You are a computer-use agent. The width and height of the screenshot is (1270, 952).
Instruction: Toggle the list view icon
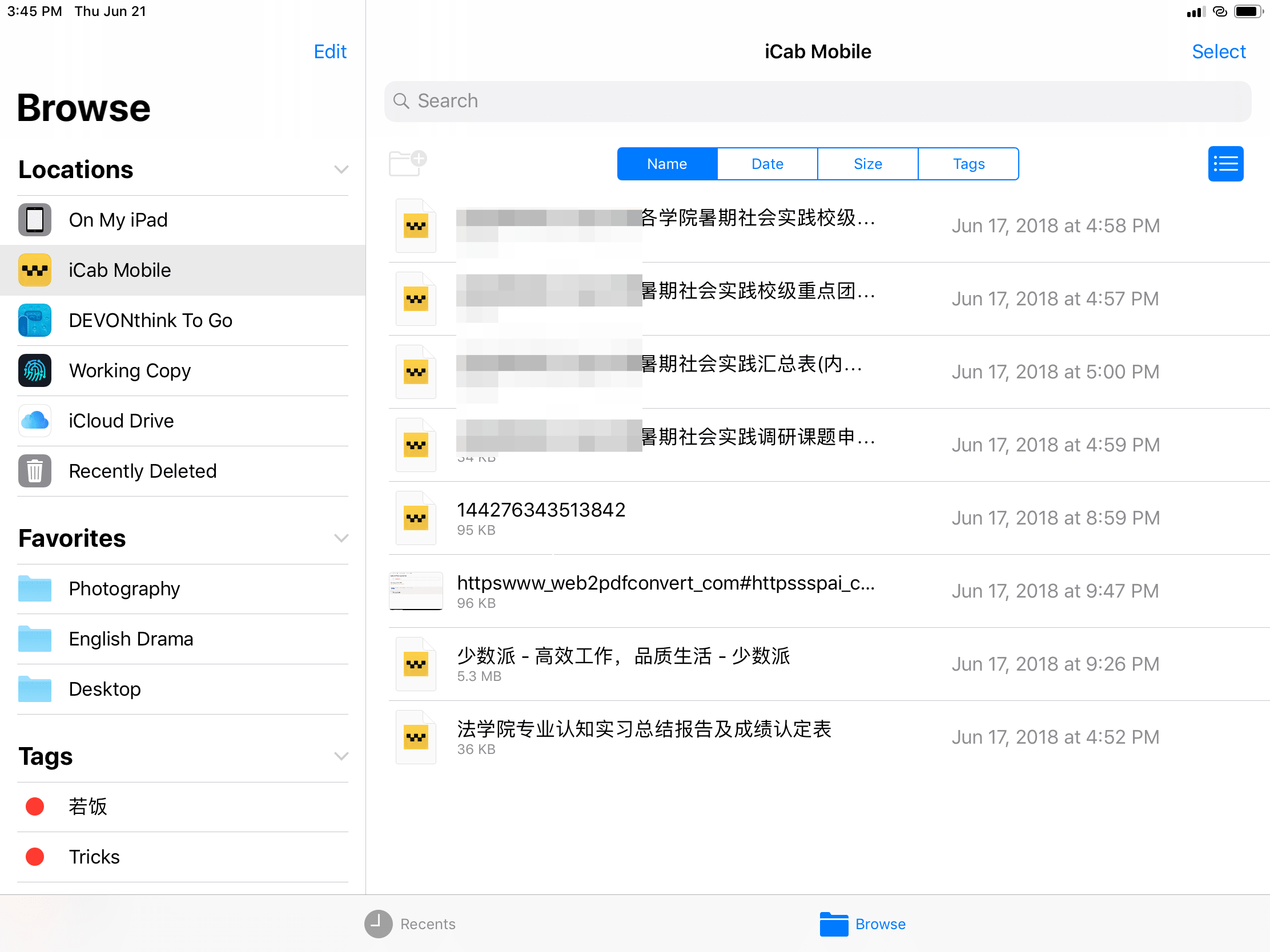1225,164
